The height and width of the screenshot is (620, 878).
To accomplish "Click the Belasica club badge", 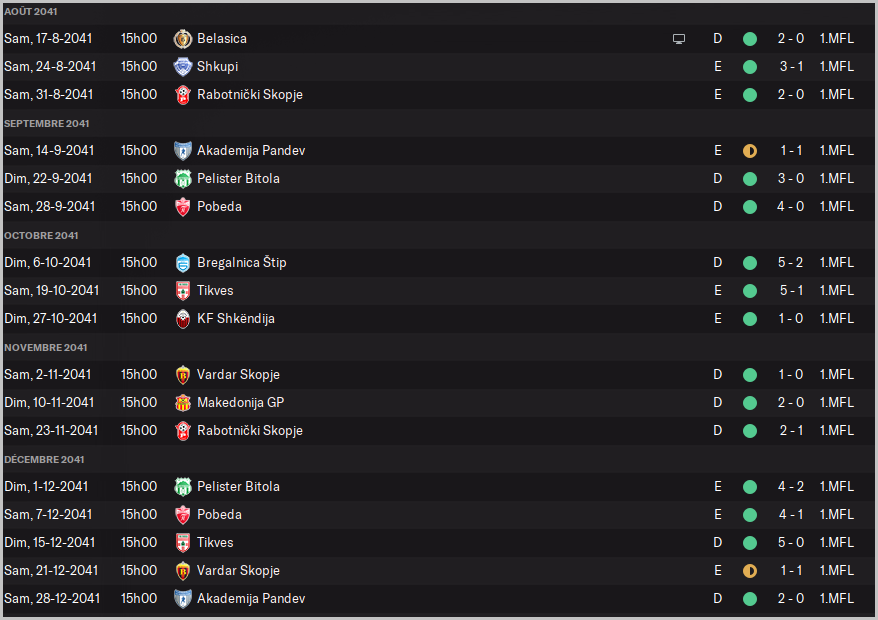I will pyautogui.click(x=182, y=39).
